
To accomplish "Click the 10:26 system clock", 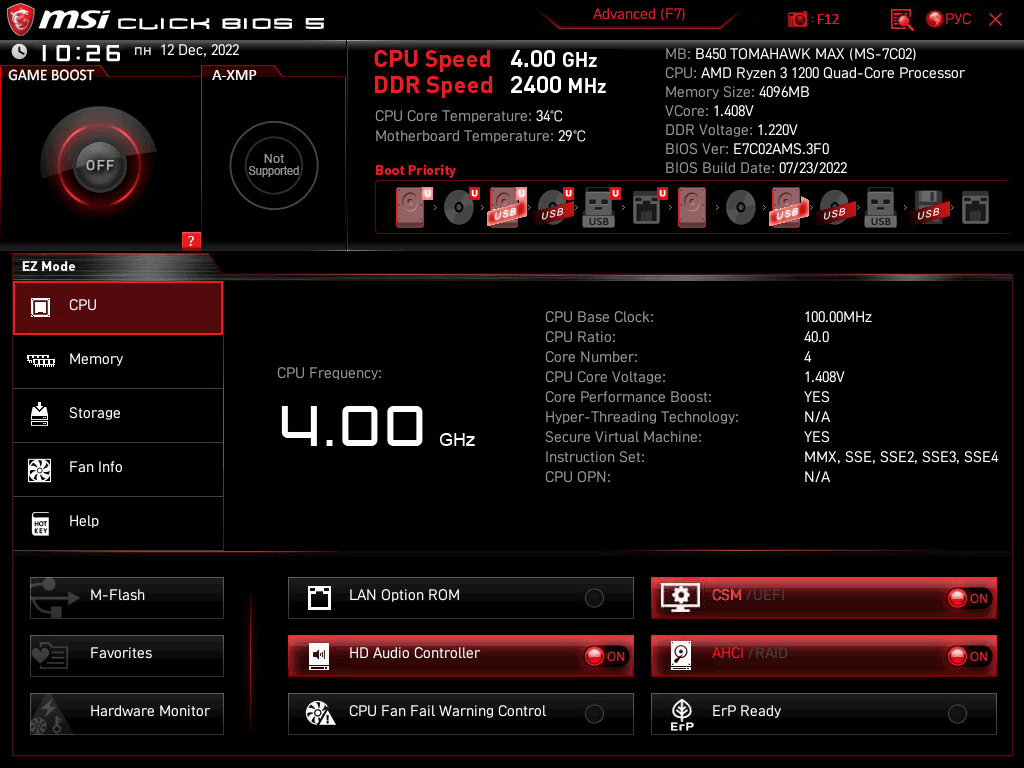I will click(80, 52).
